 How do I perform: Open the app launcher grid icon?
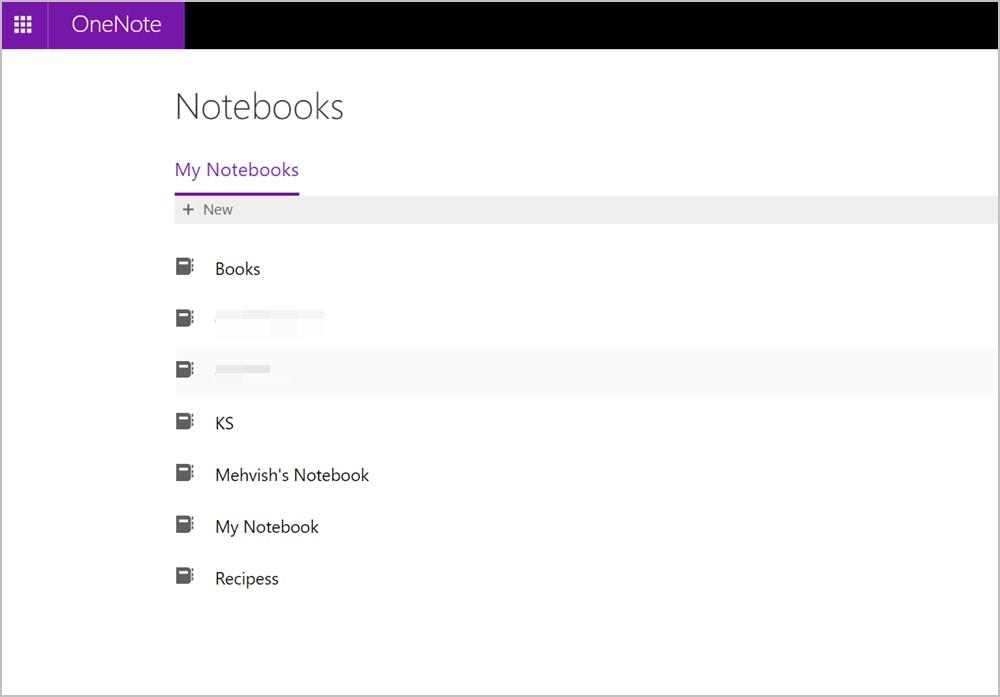(x=23, y=24)
